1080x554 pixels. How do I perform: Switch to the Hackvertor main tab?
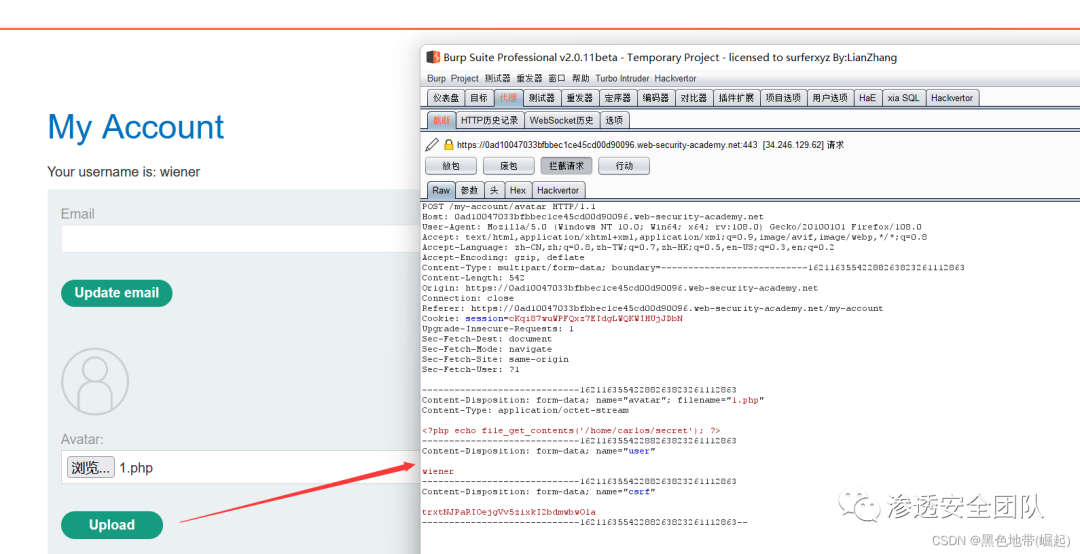tap(952, 98)
